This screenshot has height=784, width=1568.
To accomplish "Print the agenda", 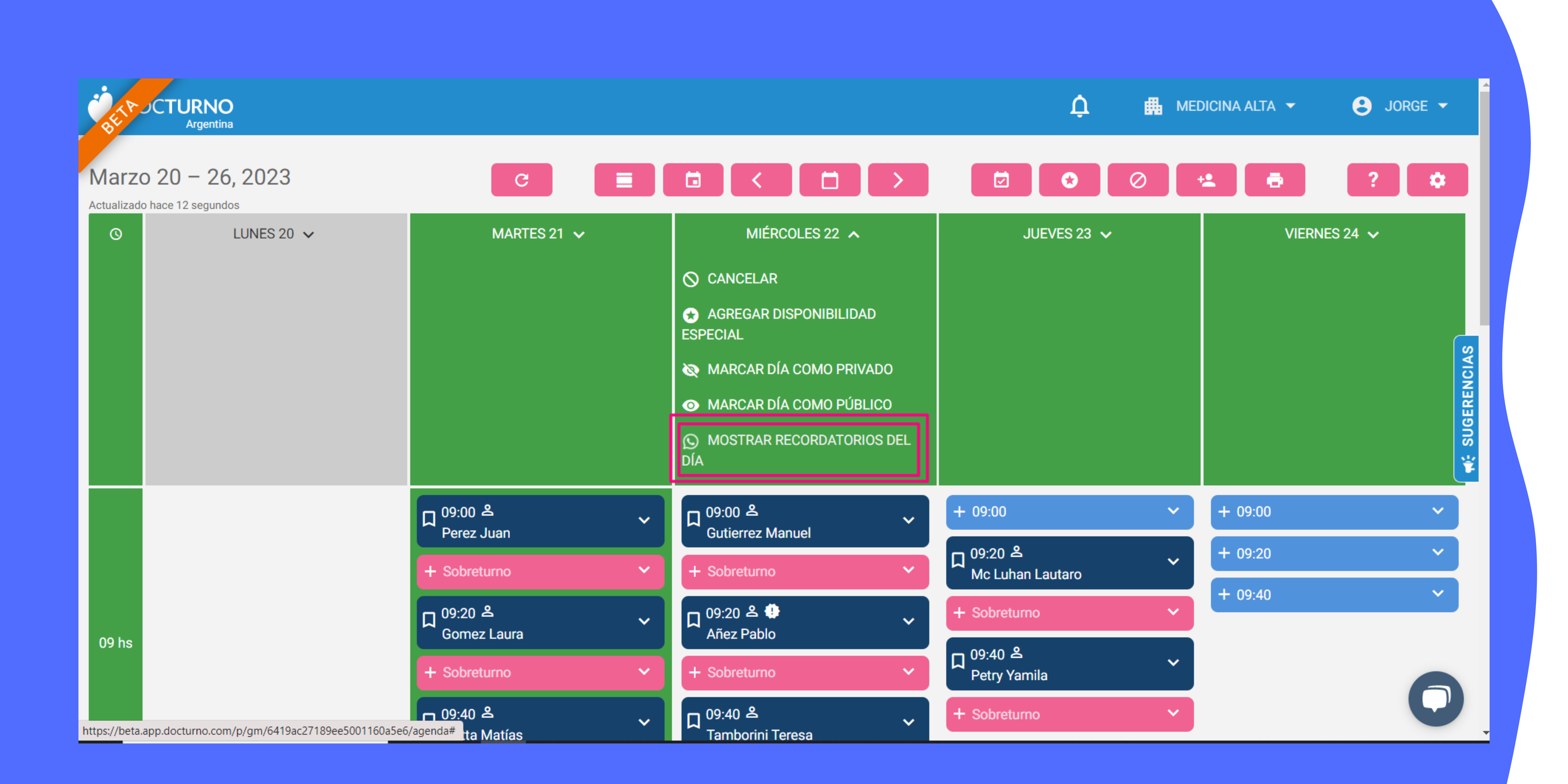I will [1275, 180].
